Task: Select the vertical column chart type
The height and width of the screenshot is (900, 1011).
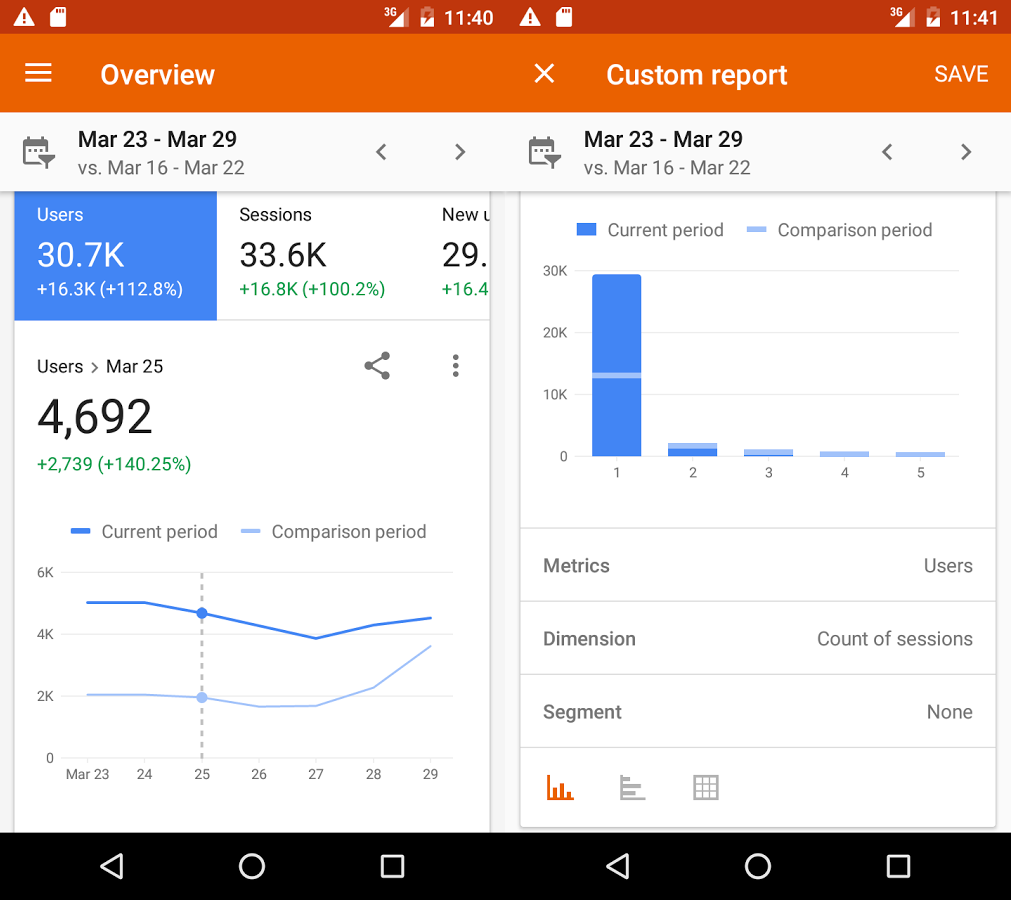Action: [560, 787]
